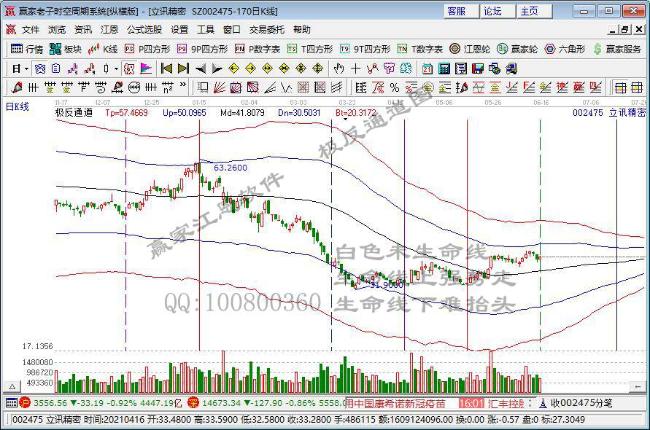The image size is (650, 430).
Task: Click the Md=41.8079 value
Action: [242, 112]
